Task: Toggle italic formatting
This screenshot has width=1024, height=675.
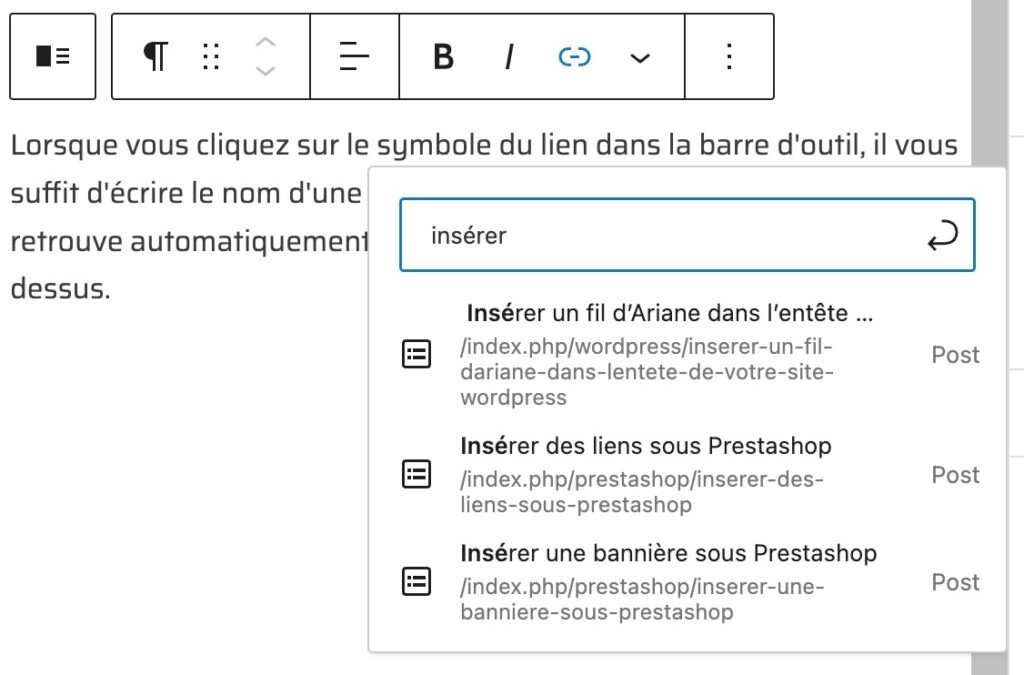Action: click(x=509, y=57)
